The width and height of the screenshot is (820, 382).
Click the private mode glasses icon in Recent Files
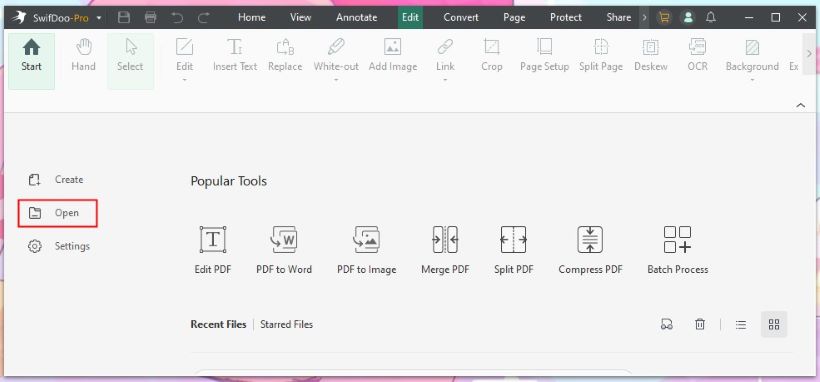click(666, 324)
